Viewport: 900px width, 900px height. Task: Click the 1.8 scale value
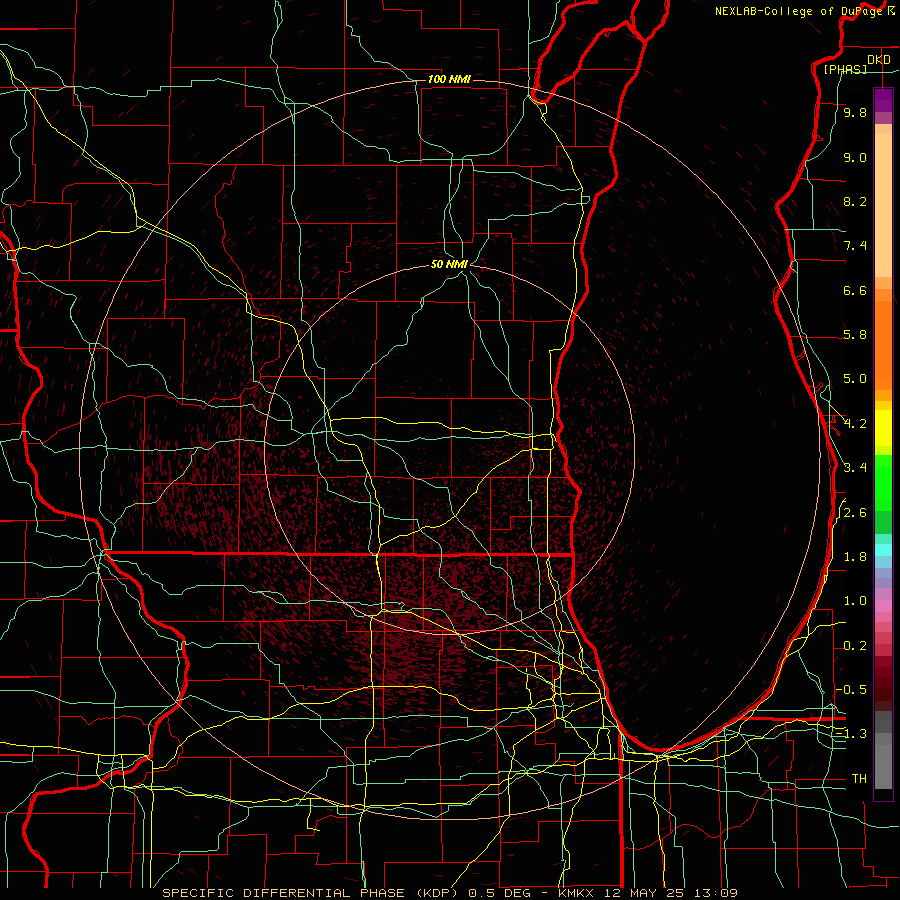855,557
